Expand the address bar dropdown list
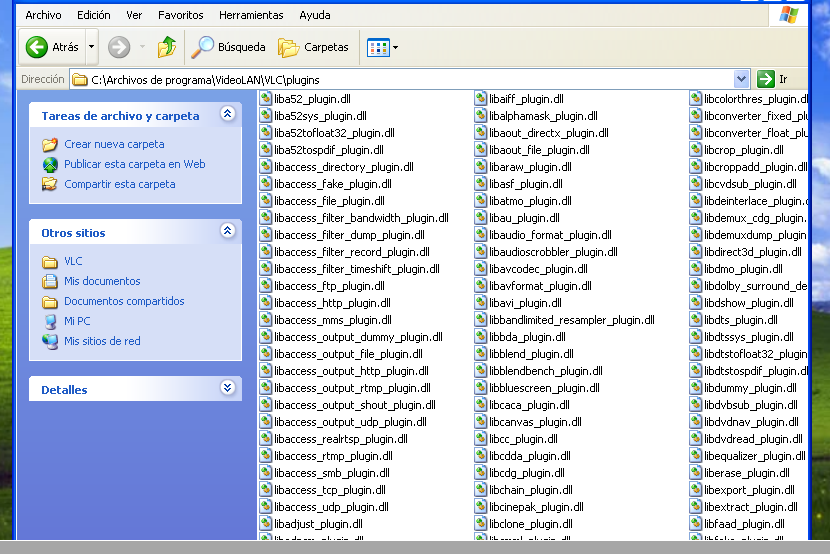 pos(741,79)
